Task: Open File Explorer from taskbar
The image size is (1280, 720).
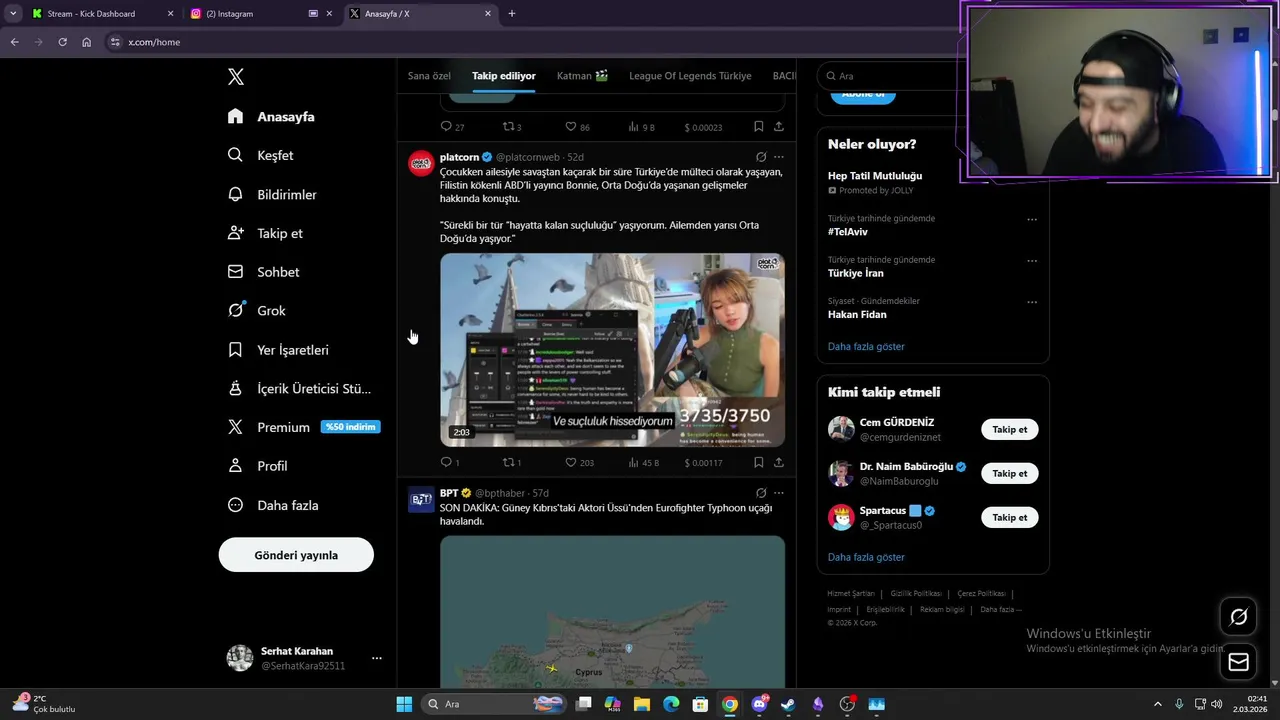Action: pos(642,704)
